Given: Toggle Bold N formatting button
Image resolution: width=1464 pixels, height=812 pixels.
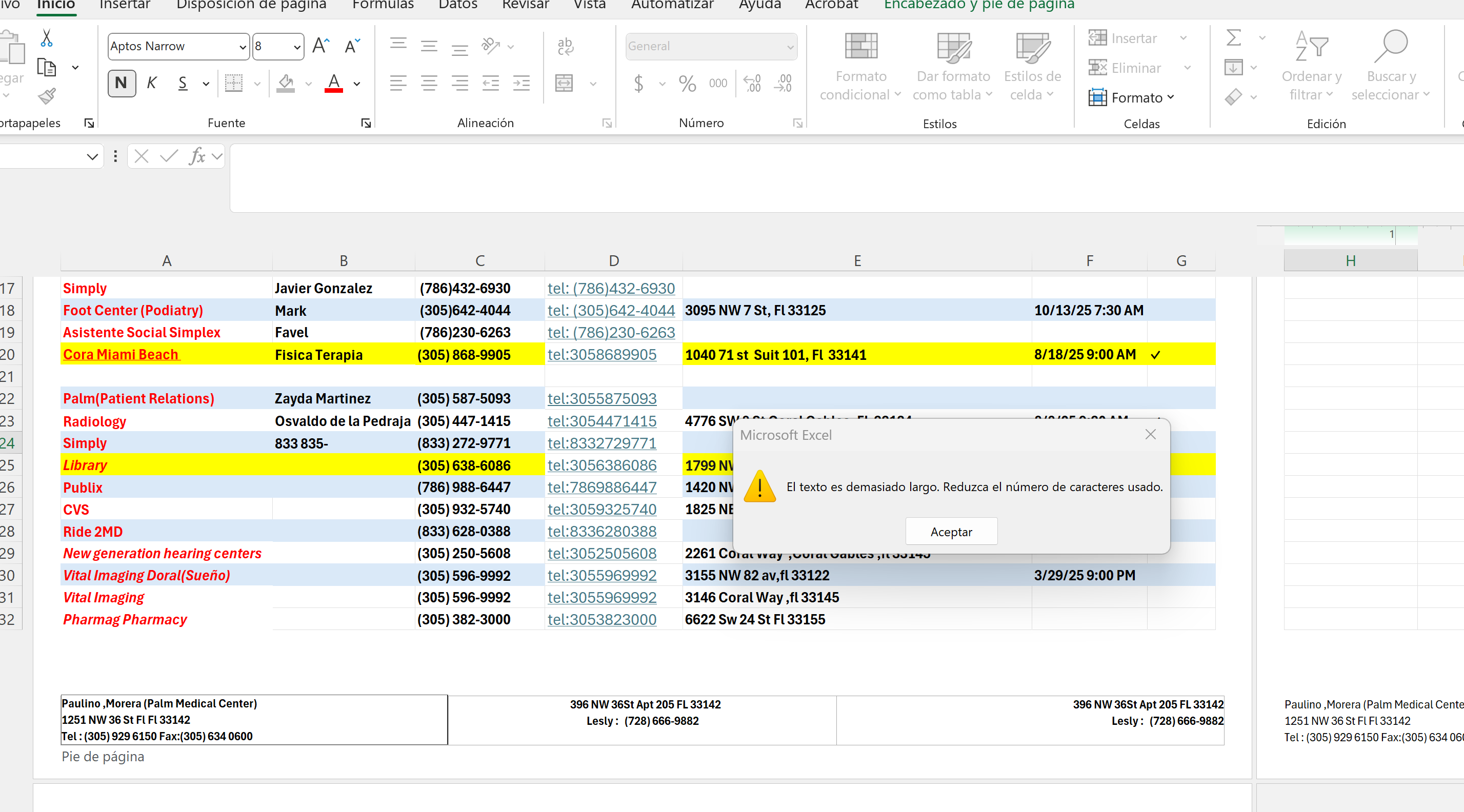Looking at the screenshot, I should tap(121, 84).
